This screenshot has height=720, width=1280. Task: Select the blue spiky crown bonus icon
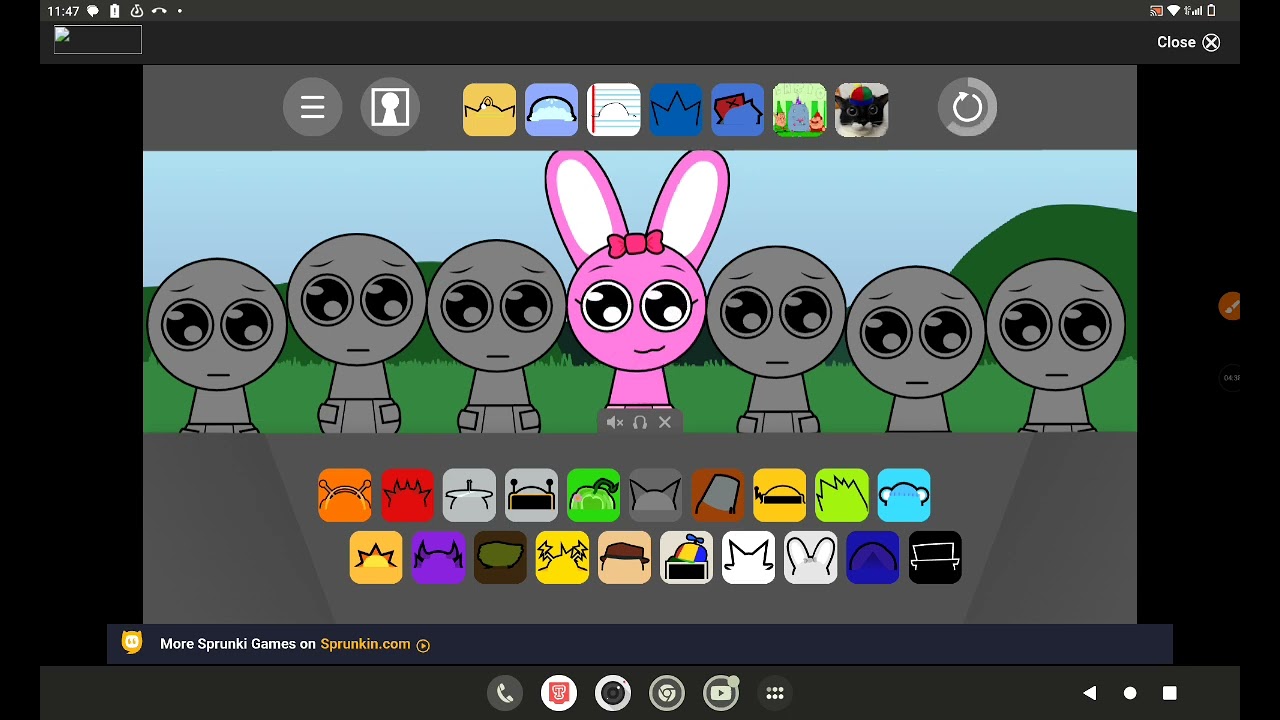675,110
